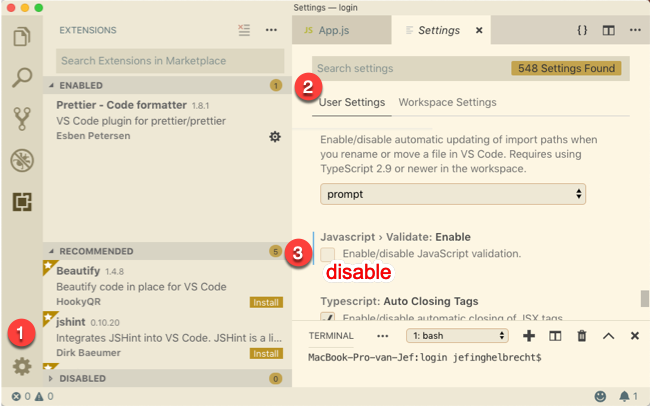The image size is (650, 406).
Task: Click HookyQR publisher name
Action: (x=78, y=301)
